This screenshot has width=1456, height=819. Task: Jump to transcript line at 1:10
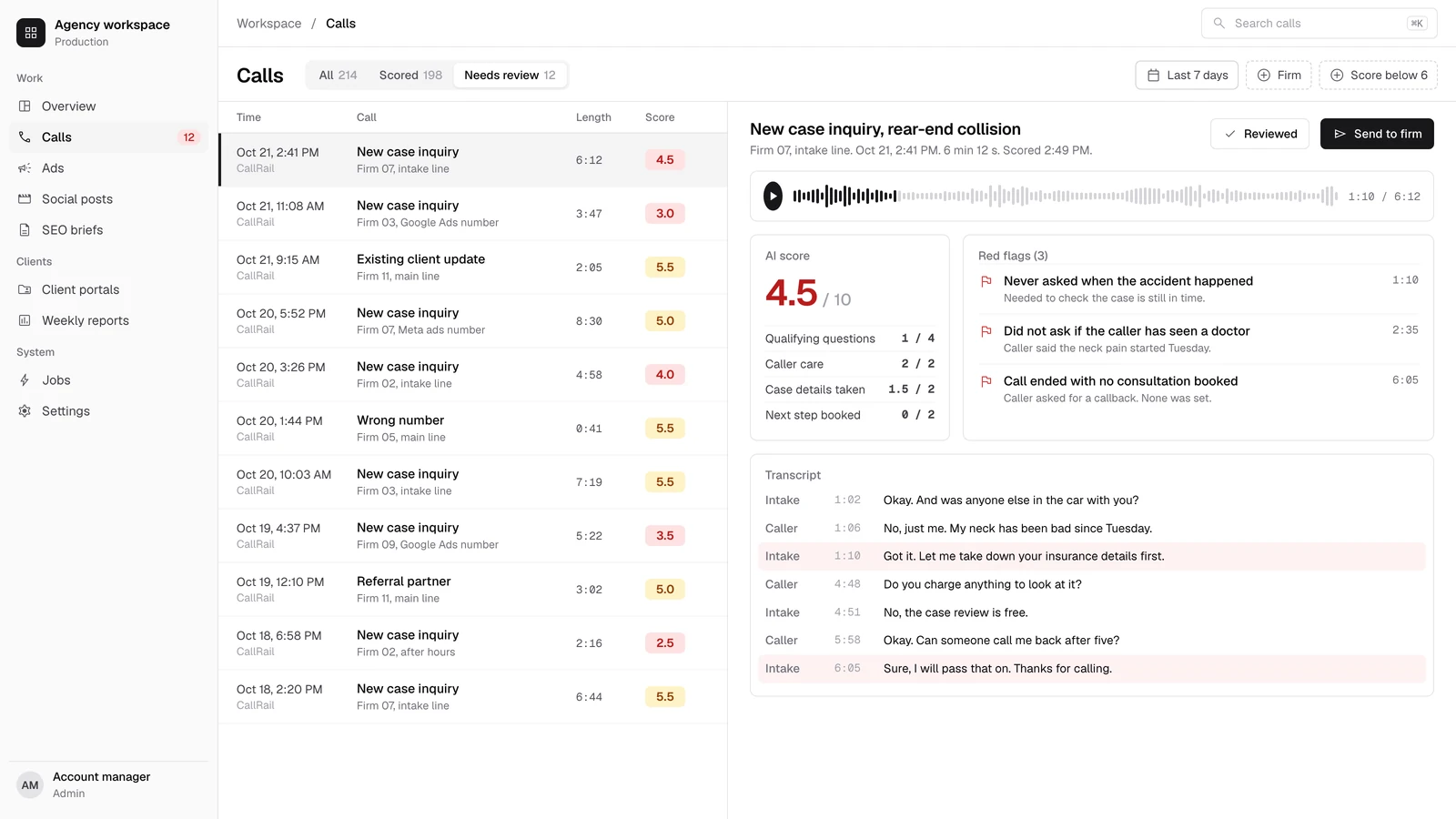point(1092,557)
